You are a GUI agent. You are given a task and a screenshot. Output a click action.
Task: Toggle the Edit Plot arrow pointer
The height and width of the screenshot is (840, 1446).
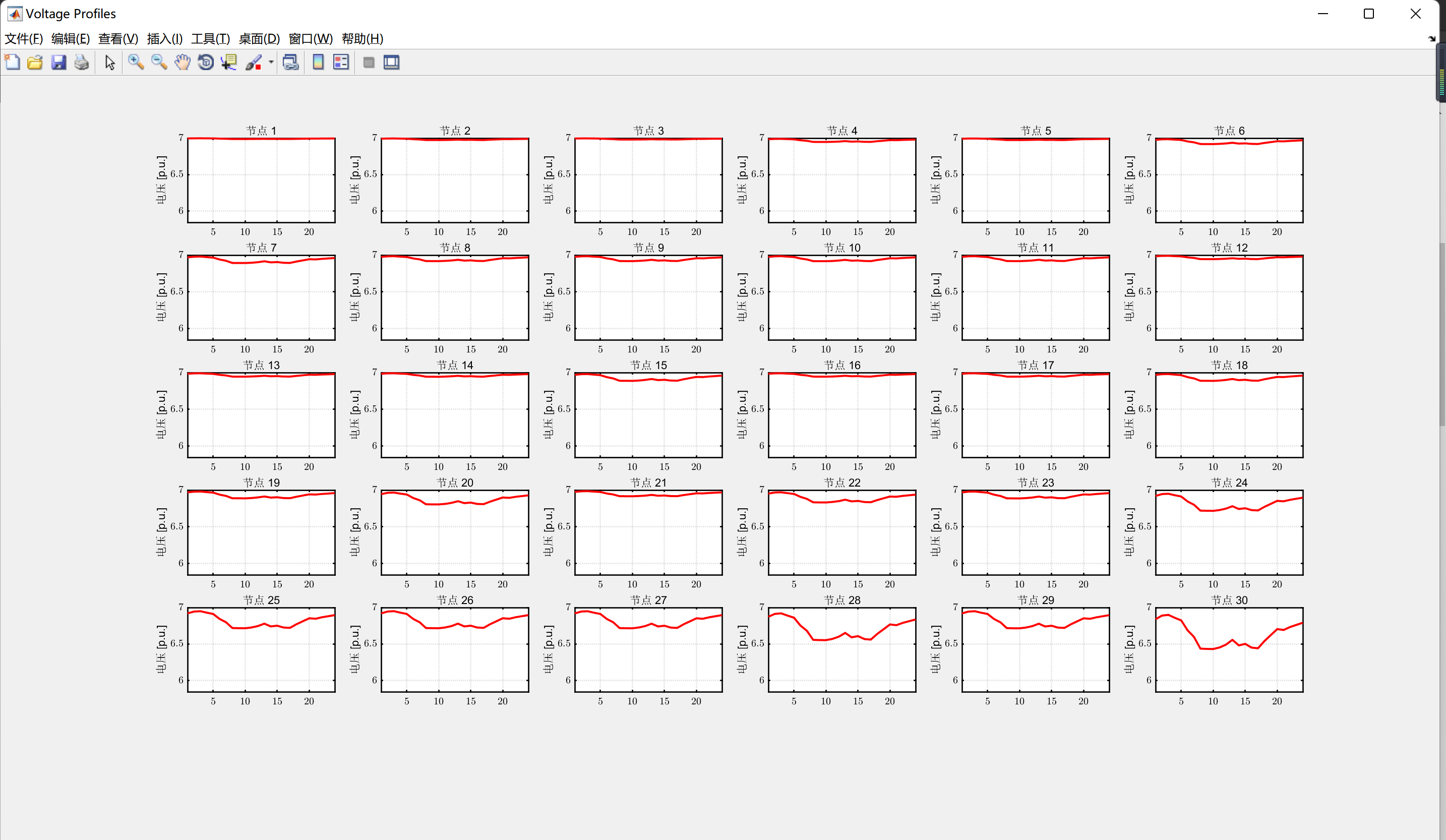point(109,62)
